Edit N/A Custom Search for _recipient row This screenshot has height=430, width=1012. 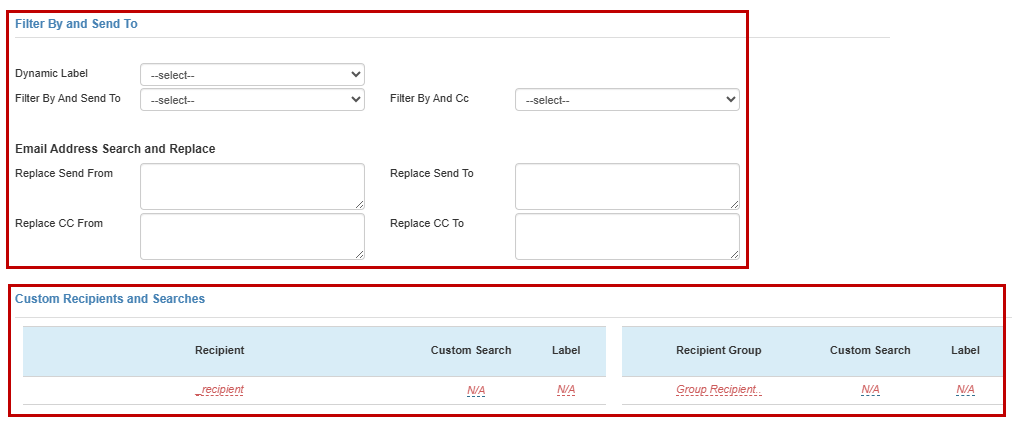(x=475, y=390)
